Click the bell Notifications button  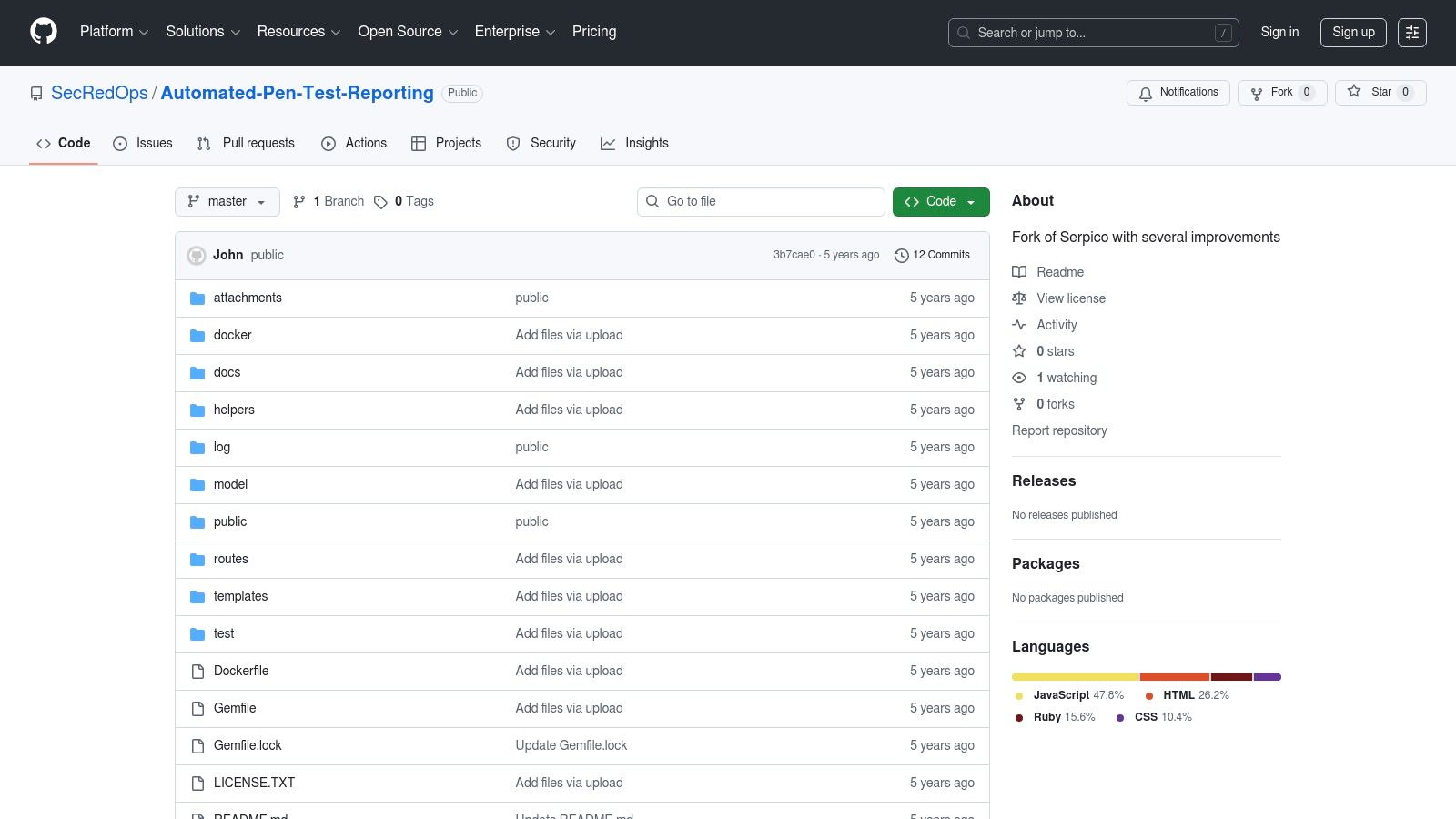click(1178, 93)
